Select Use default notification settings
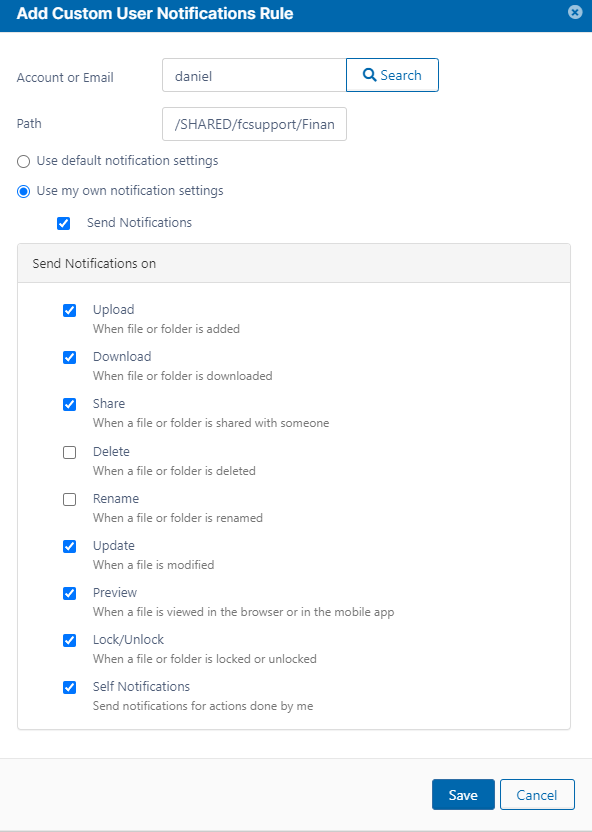Viewport: 592px width, 832px height. (x=23, y=161)
